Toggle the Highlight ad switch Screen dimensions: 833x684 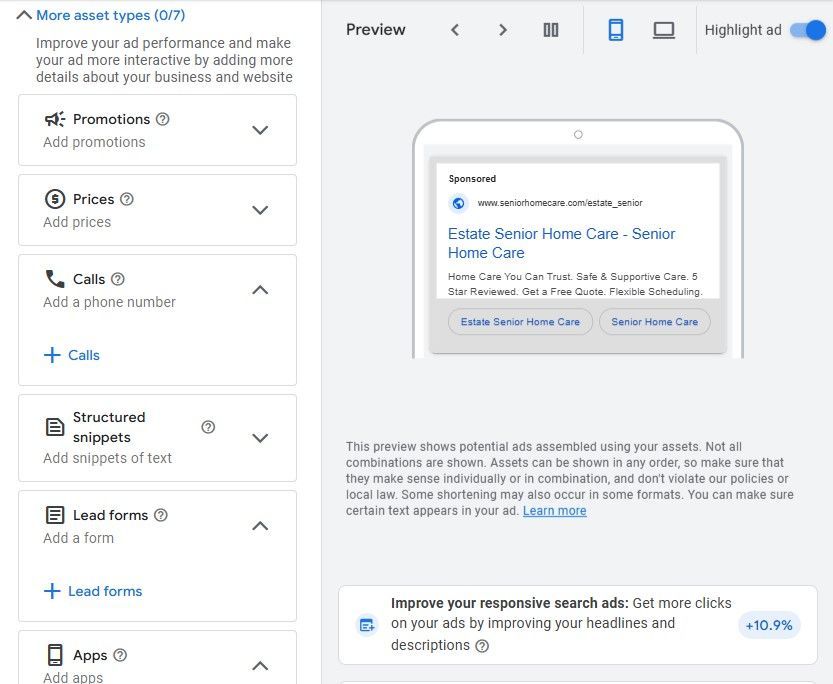click(808, 30)
